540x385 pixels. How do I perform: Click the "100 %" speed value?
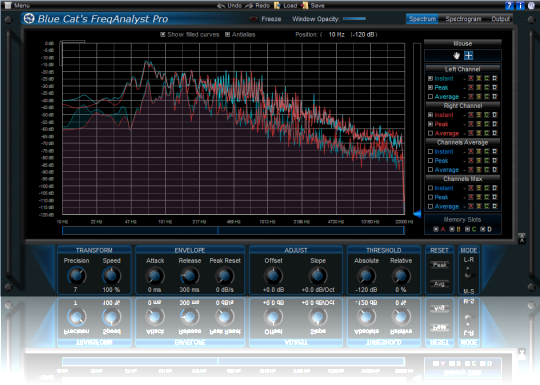pos(111,290)
